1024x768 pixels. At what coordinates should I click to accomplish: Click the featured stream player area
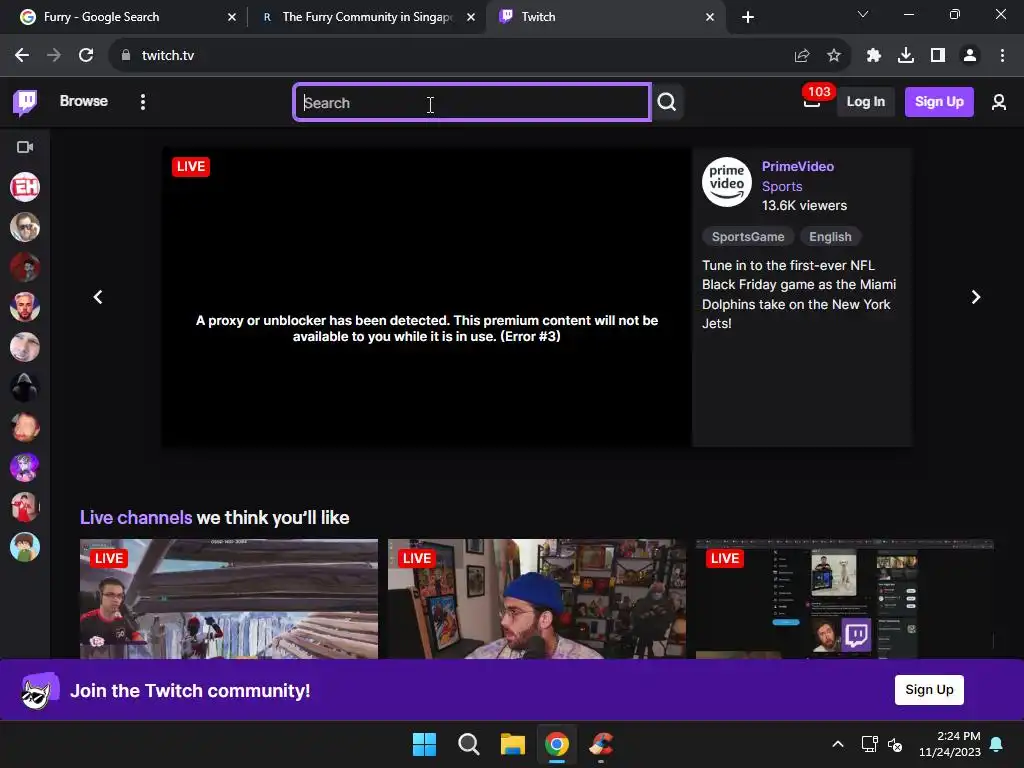426,297
